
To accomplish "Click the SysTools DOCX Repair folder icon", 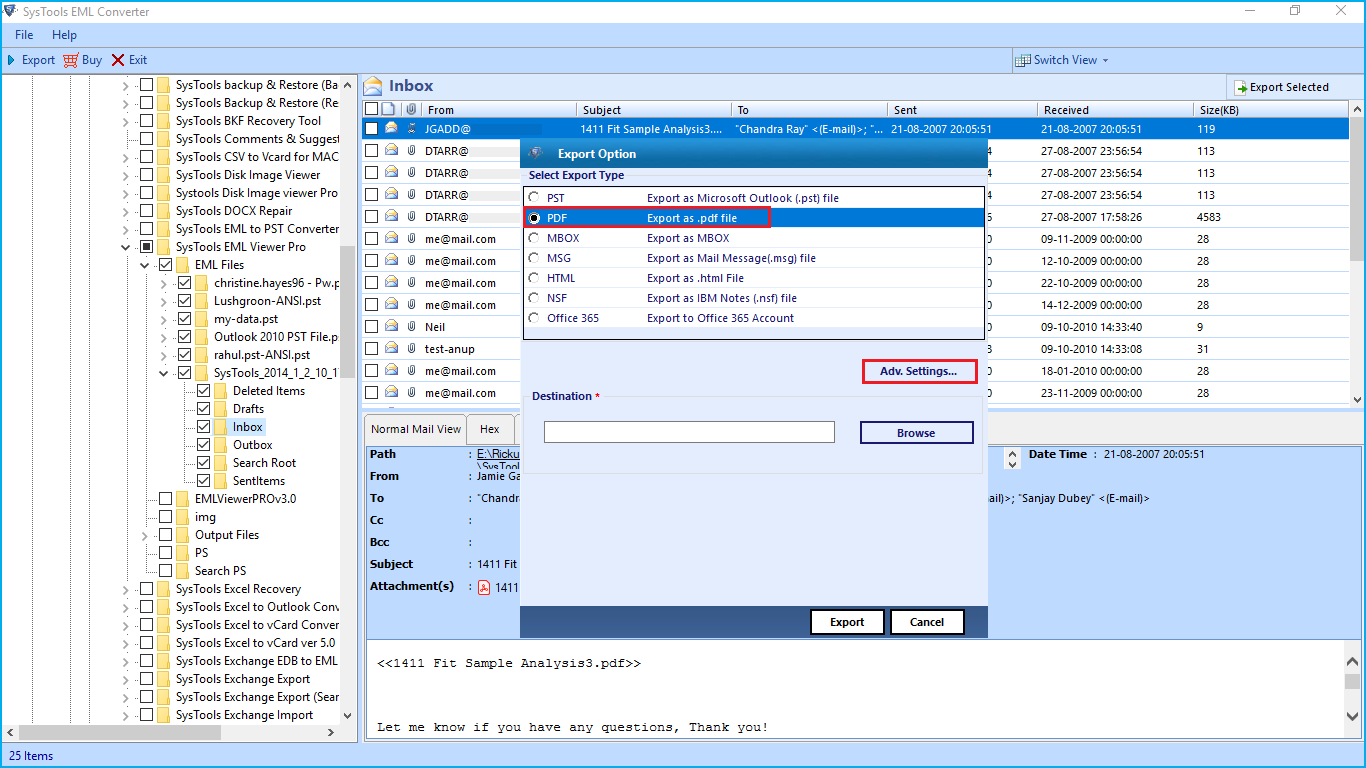I will pyautogui.click(x=163, y=211).
